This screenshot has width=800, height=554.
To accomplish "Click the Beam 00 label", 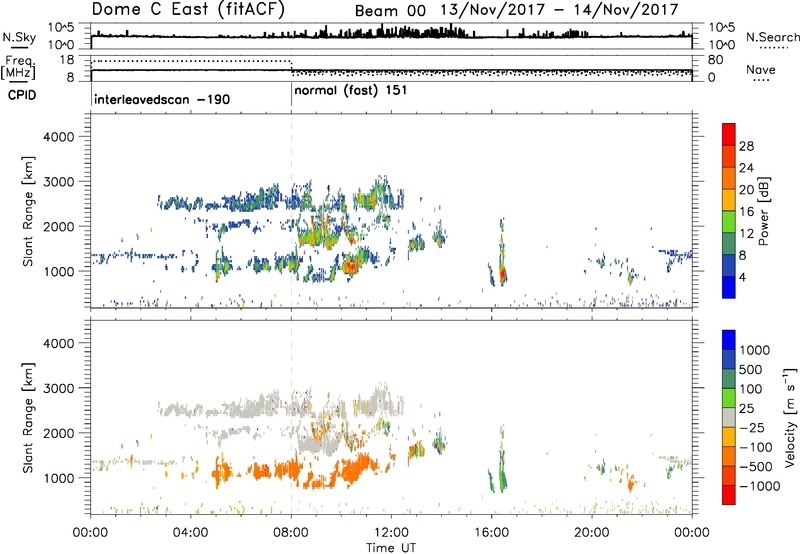I will click(390, 10).
